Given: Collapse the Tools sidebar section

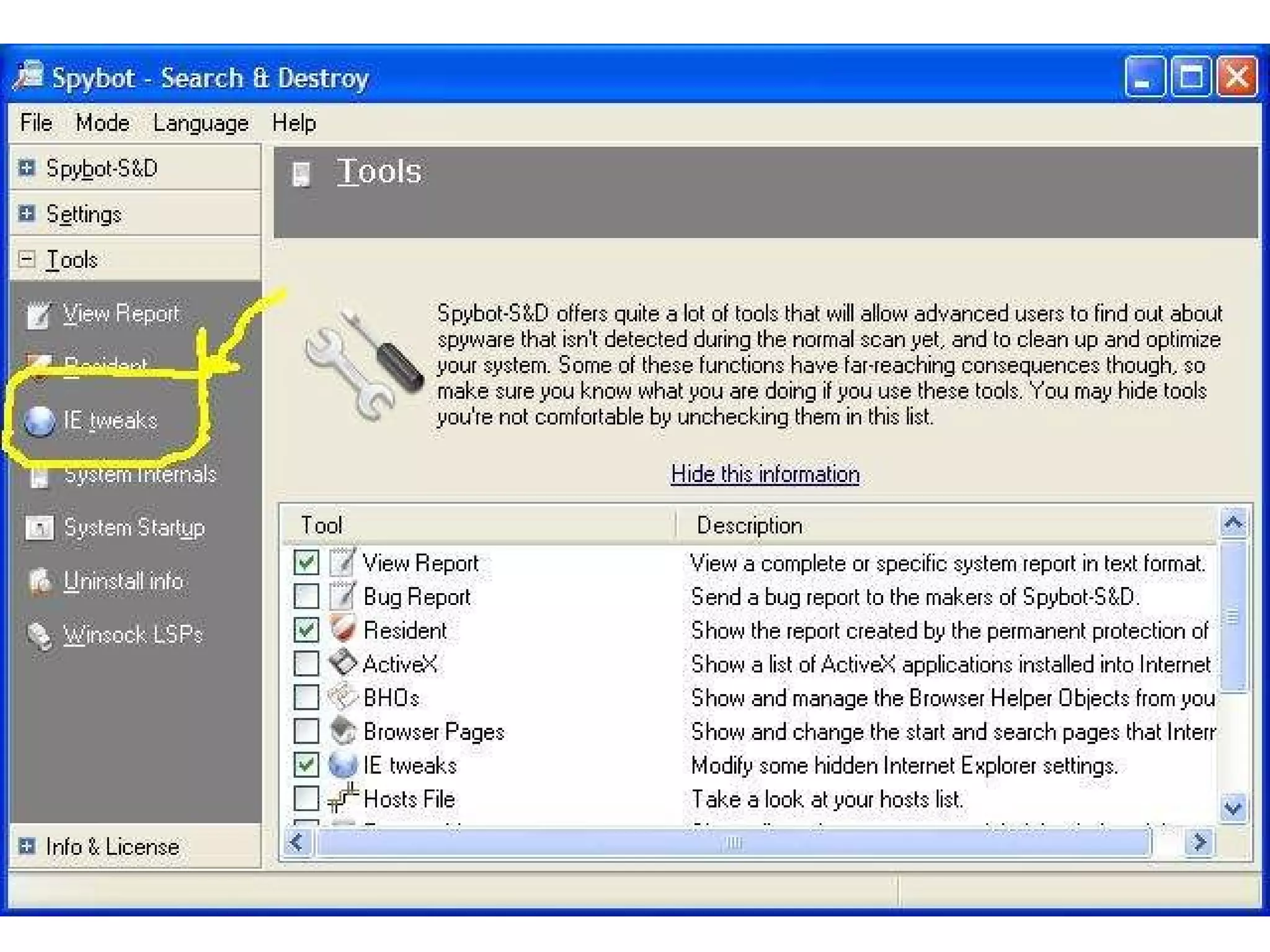Looking at the screenshot, I should pos(27,259).
